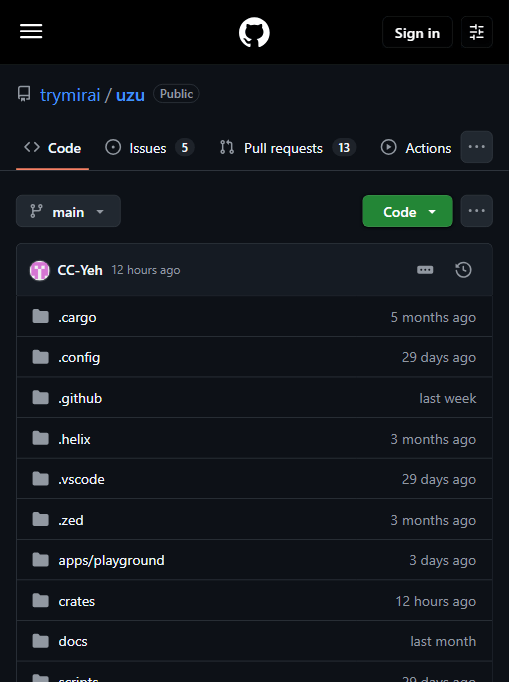
Task: Open the uzu repository link
Action: [130, 95]
